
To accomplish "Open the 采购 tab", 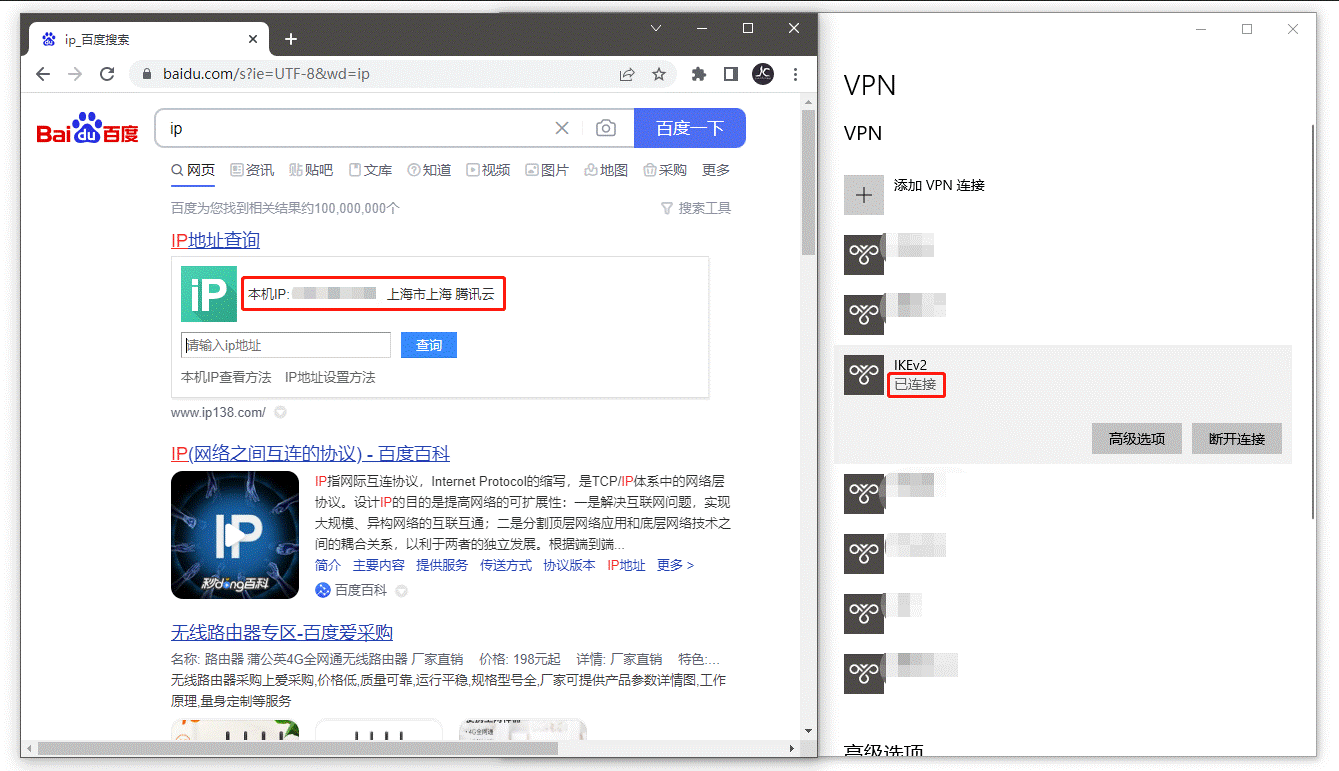I will click(665, 170).
